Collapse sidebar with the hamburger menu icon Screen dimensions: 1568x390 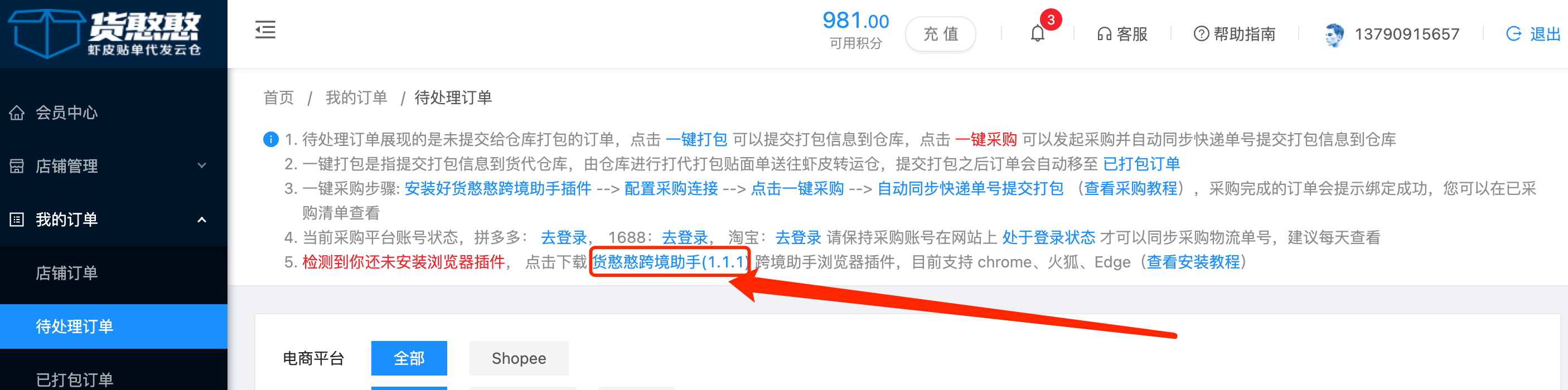[x=265, y=29]
